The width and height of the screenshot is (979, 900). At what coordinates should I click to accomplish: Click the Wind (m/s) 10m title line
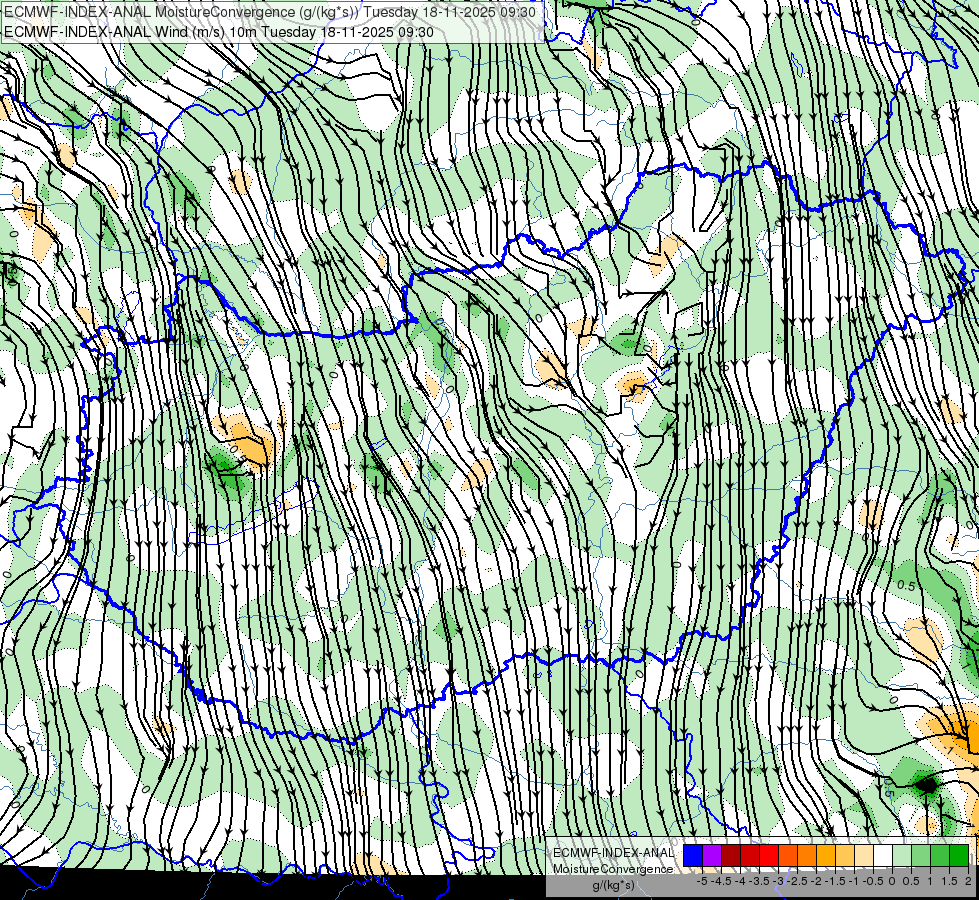point(219,31)
